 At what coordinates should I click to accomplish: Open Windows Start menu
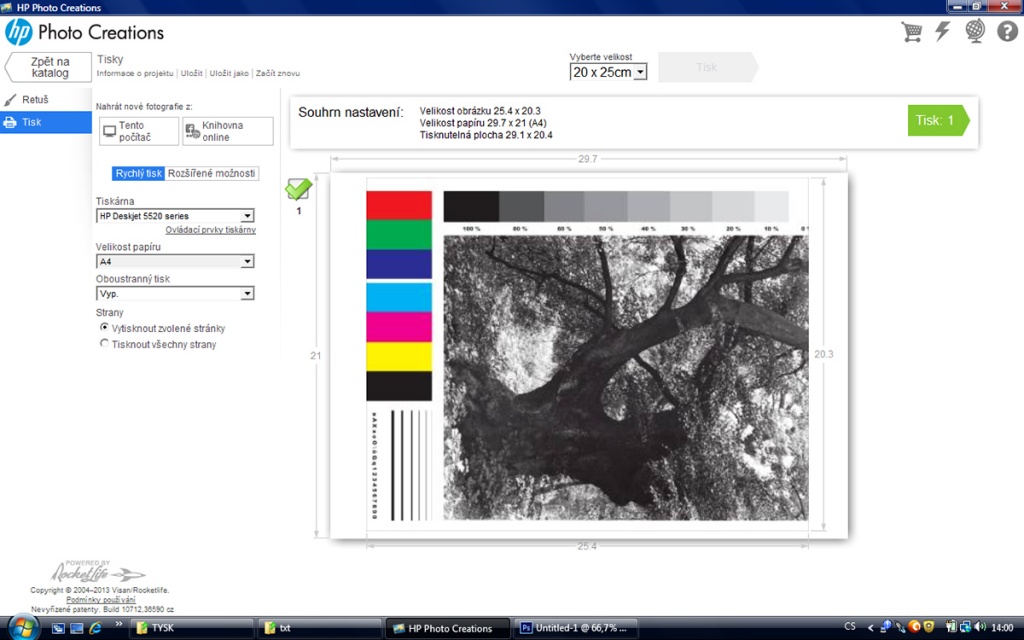click(x=22, y=627)
